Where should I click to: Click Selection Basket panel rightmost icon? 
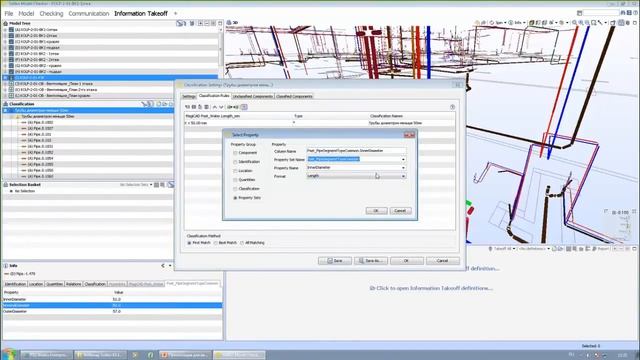click(x=171, y=185)
